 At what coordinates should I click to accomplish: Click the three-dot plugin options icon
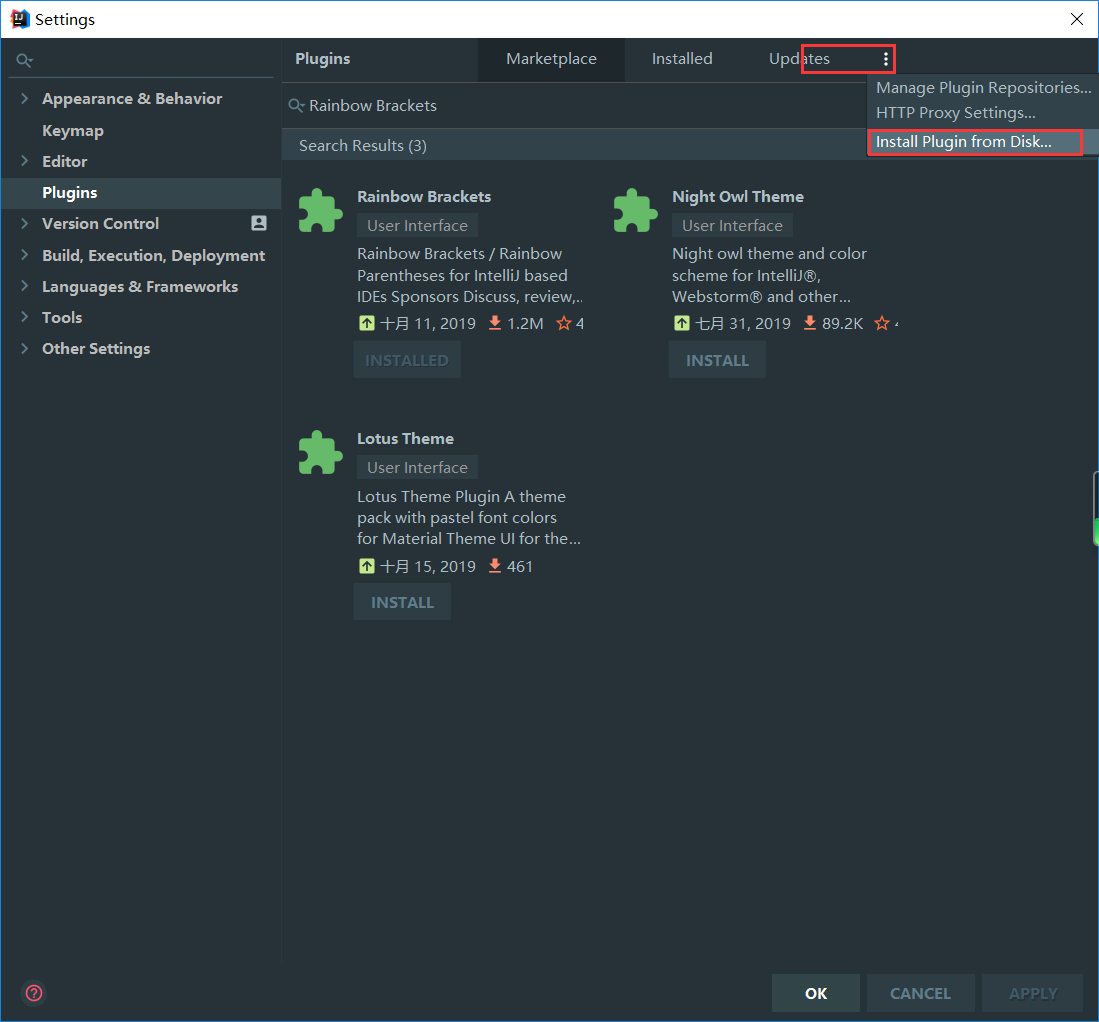click(x=885, y=59)
